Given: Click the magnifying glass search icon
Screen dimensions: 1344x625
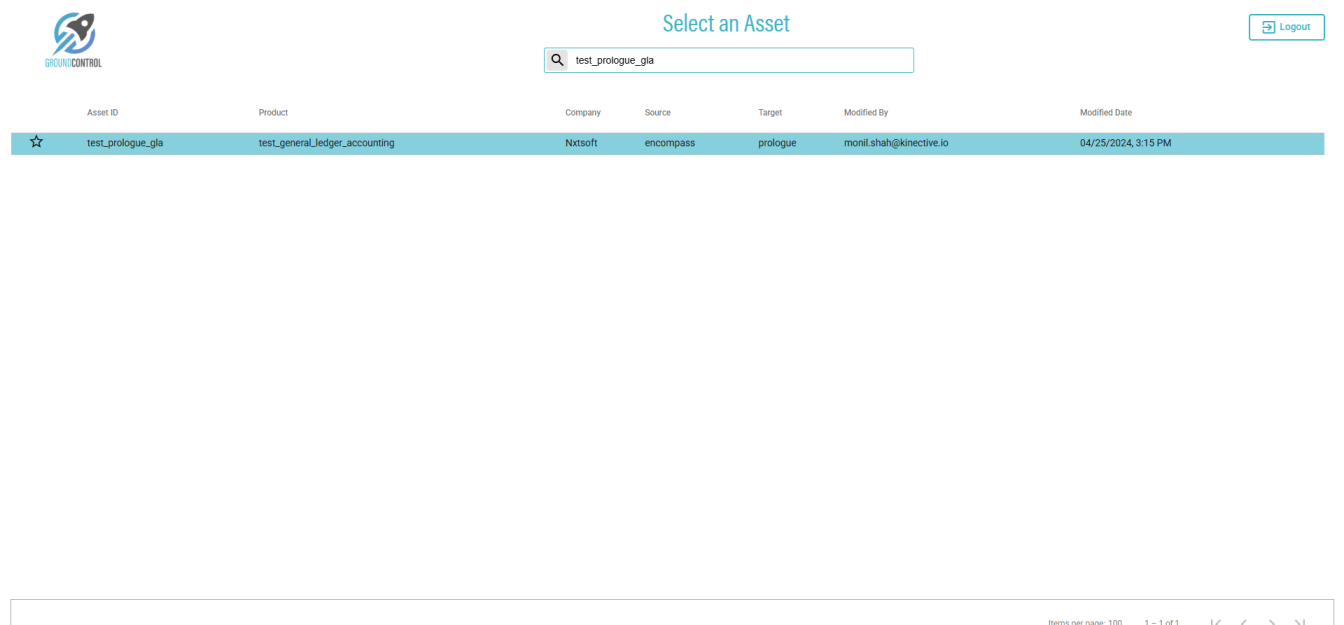Looking at the screenshot, I should pyautogui.click(x=557, y=60).
